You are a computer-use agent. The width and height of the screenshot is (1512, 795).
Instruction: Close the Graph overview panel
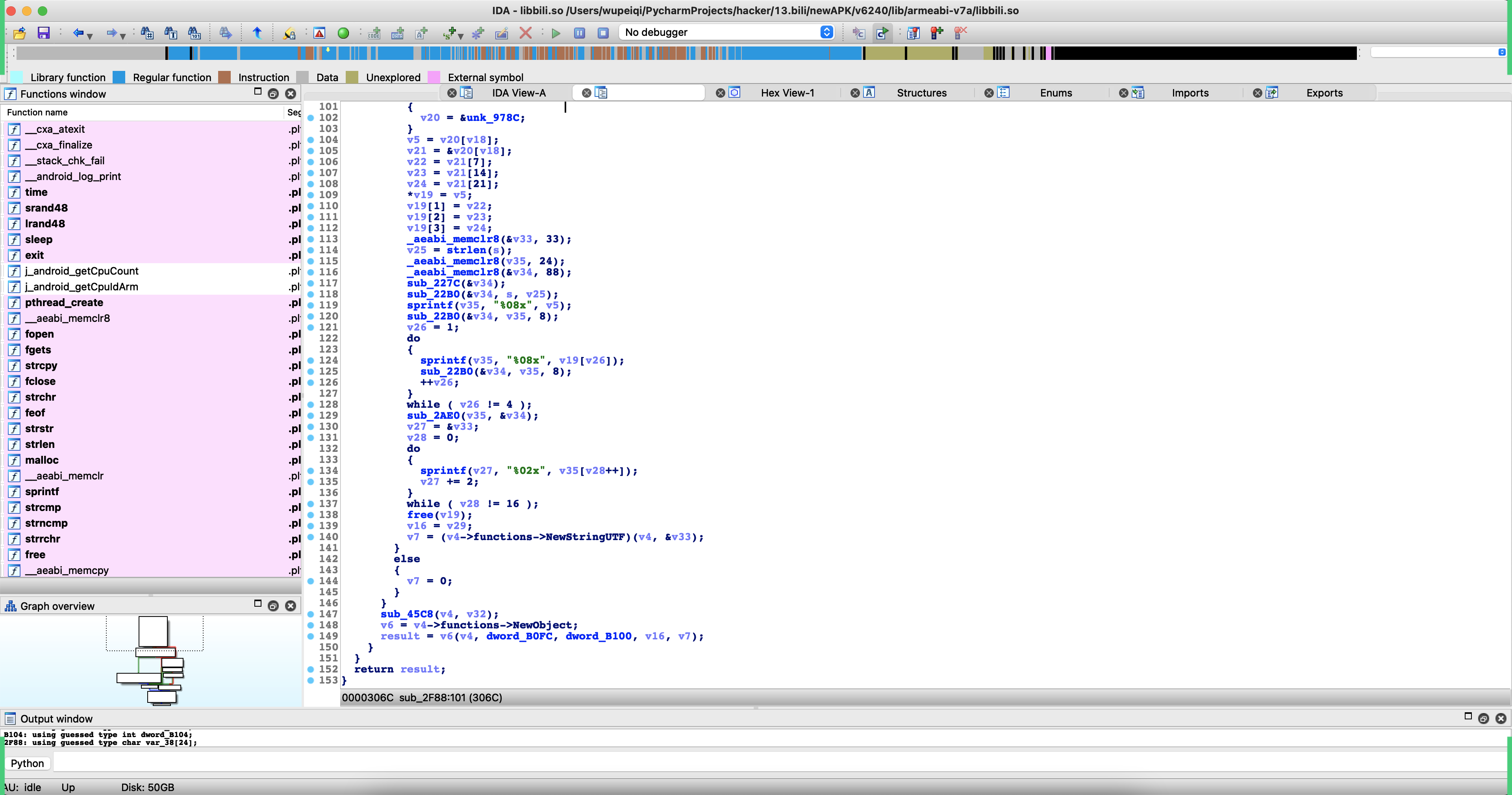[x=291, y=606]
